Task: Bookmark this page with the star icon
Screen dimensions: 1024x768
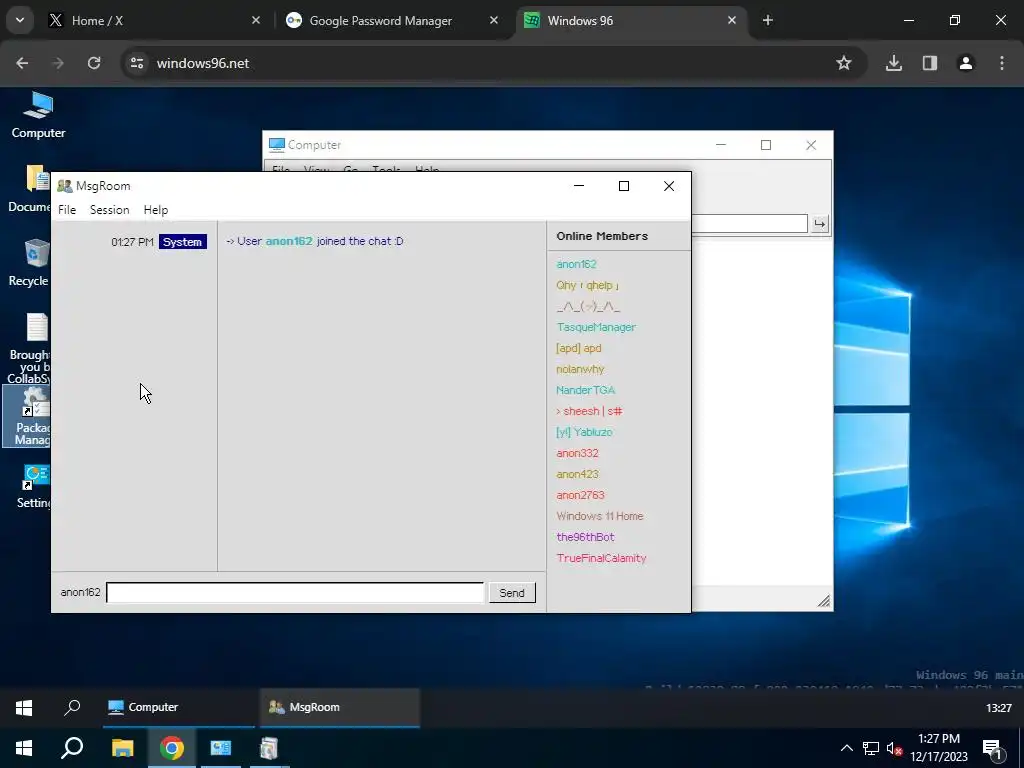Action: 844,63
